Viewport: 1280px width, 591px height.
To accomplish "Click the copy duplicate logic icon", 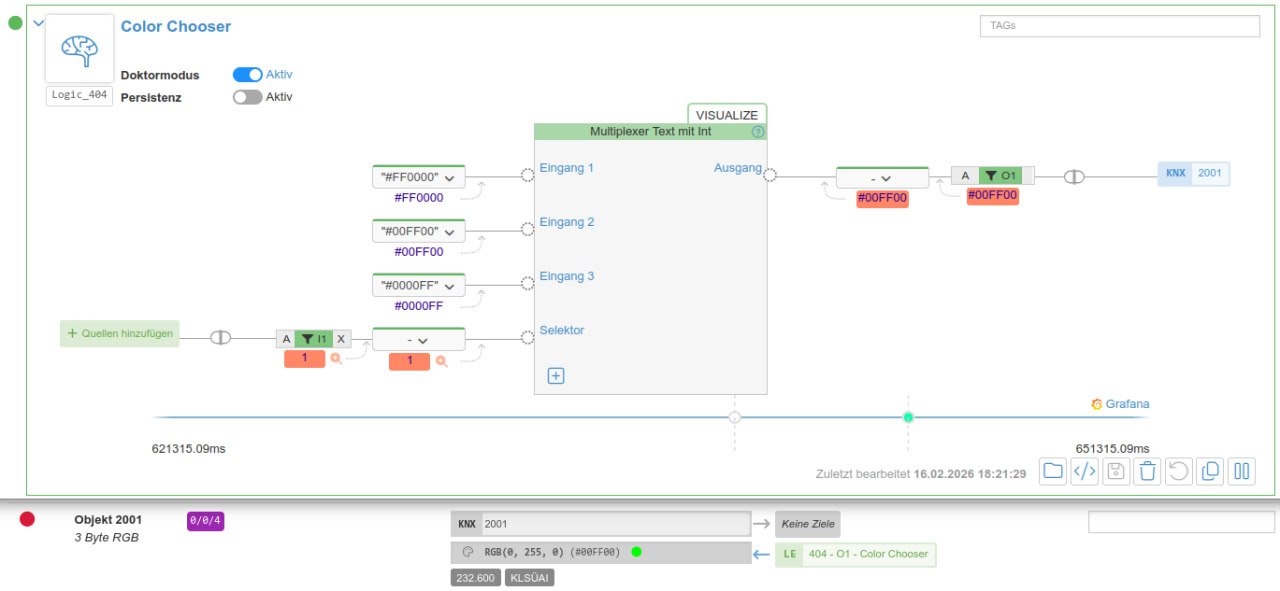I will tap(1210, 471).
